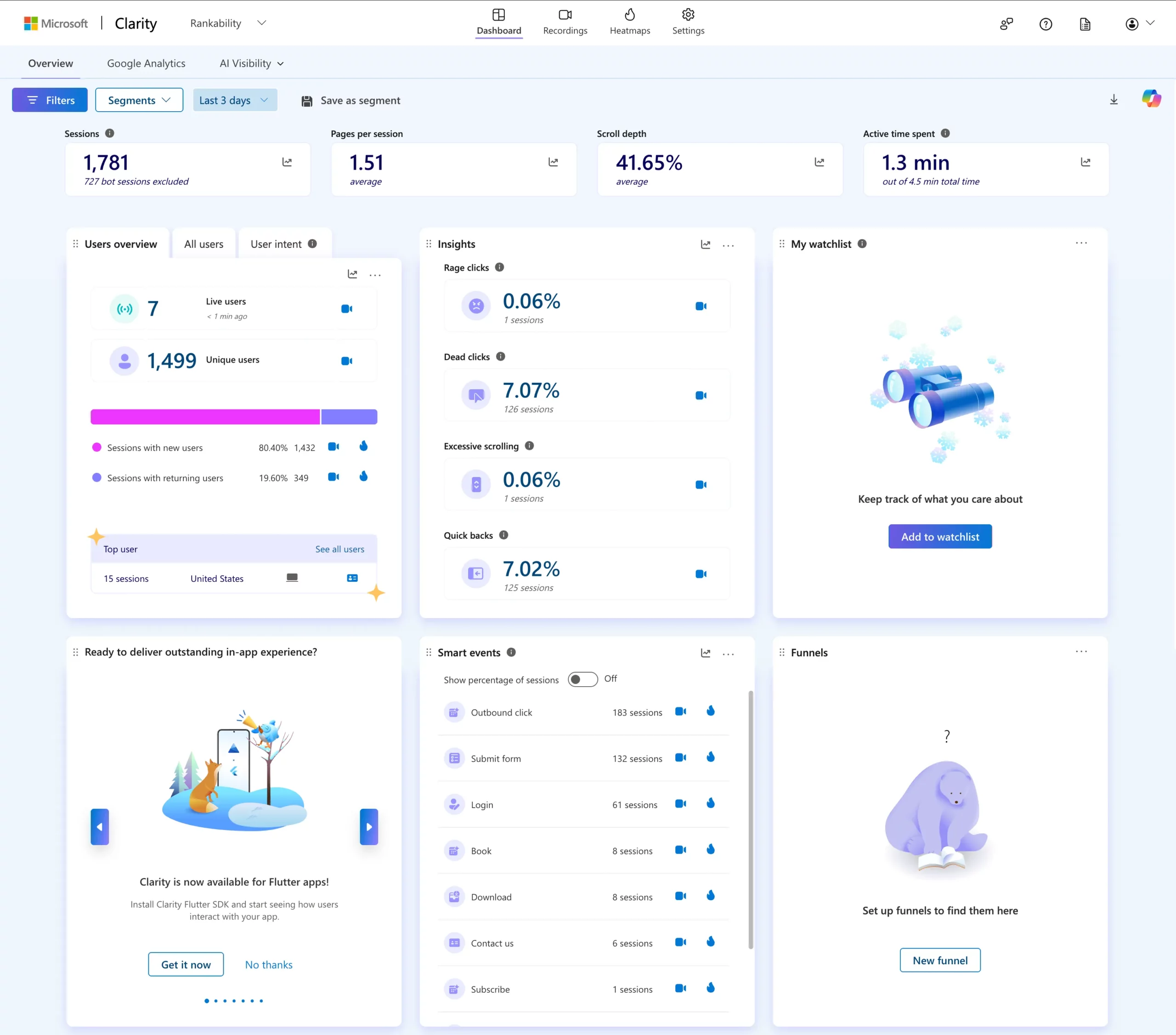1176x1035 pixels.
Task: Open the See all users link
Action: 339,549
